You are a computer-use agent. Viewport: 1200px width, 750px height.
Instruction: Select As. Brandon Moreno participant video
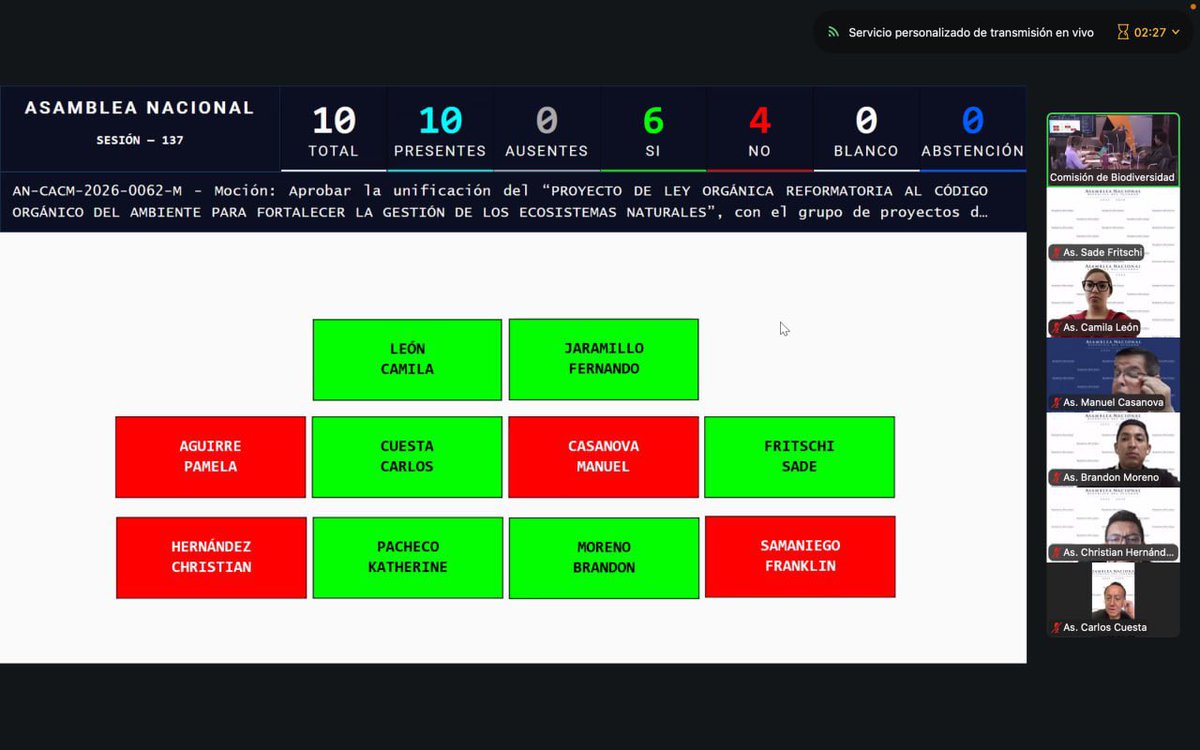click(x=1113, y=449)
